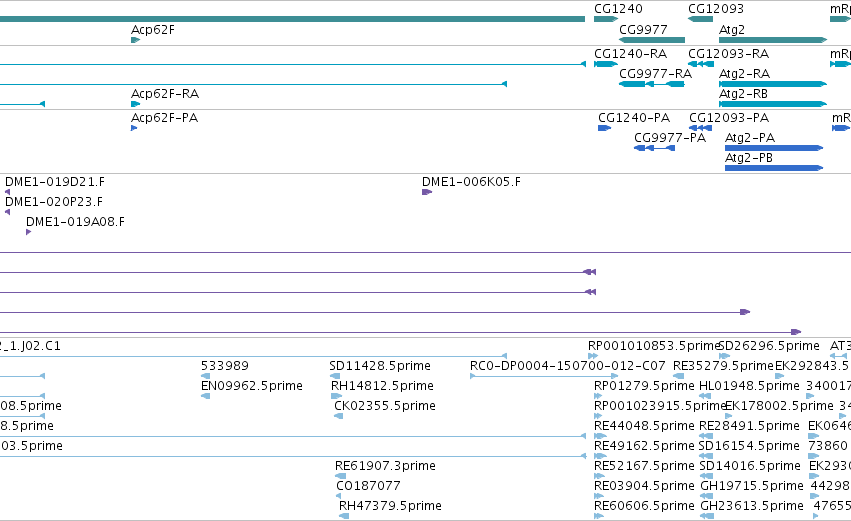This screenshot has width=851, height=521.
Task: Select the CG9977 gene bar
Action: coord(652,40)
